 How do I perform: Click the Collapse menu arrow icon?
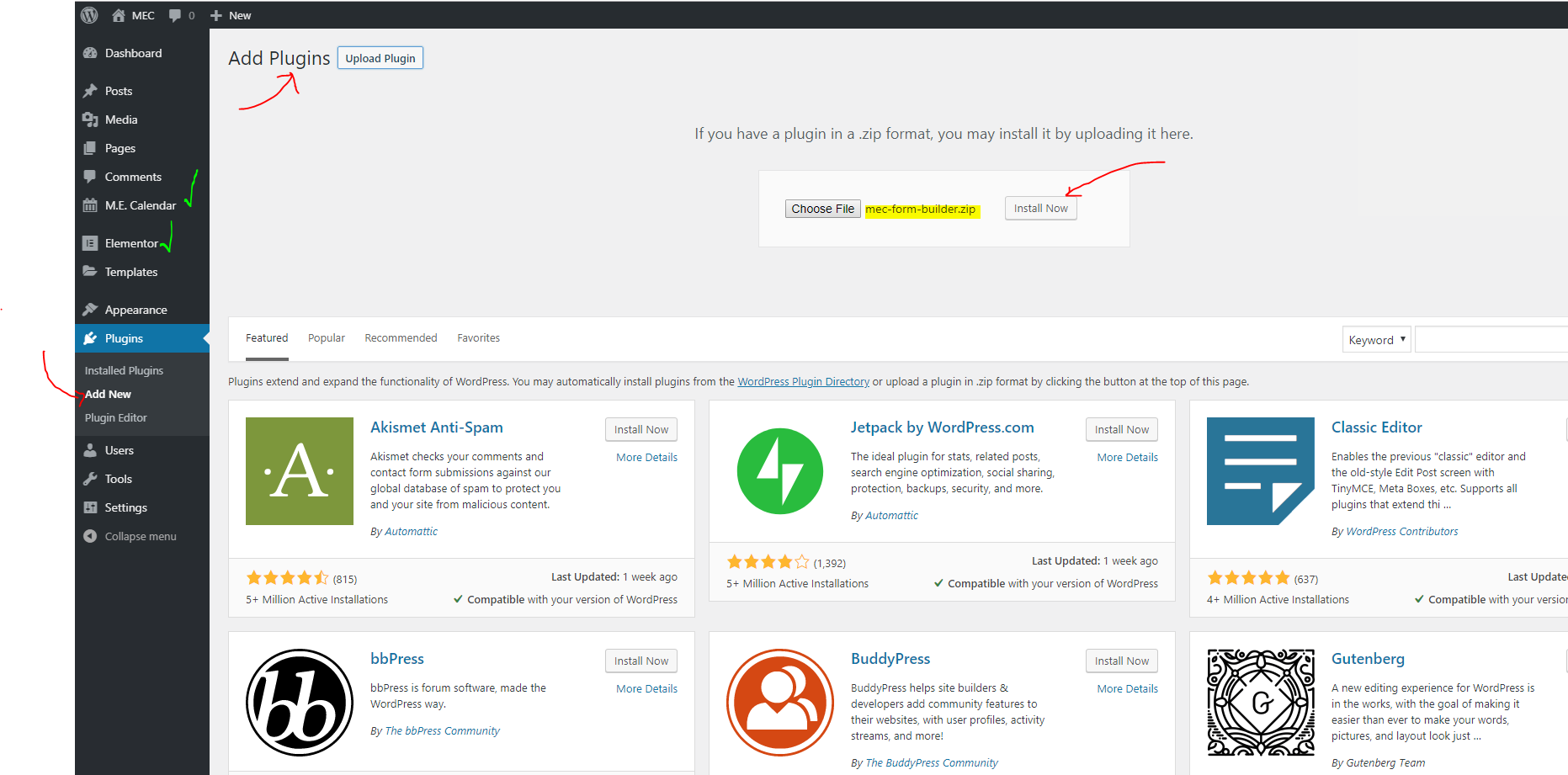[x=90, y=536]
